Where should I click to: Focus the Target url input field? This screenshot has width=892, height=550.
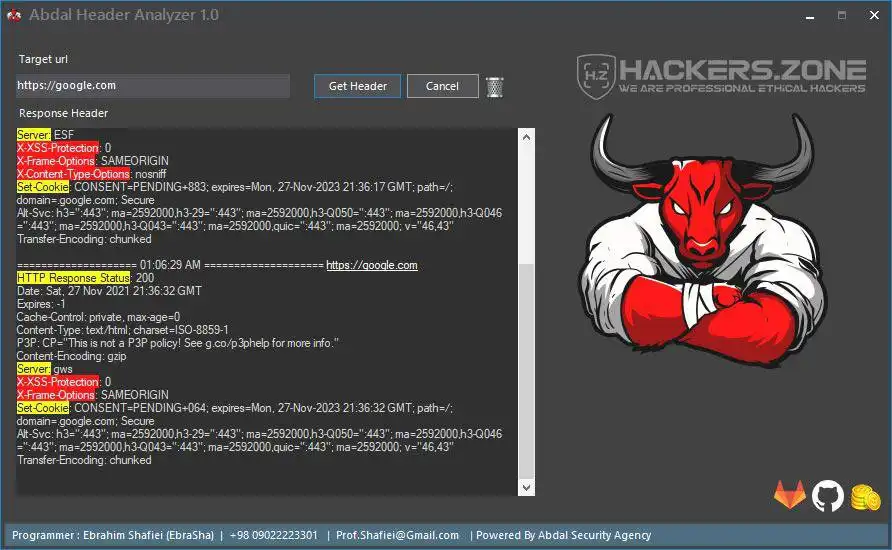coord(152,86)
